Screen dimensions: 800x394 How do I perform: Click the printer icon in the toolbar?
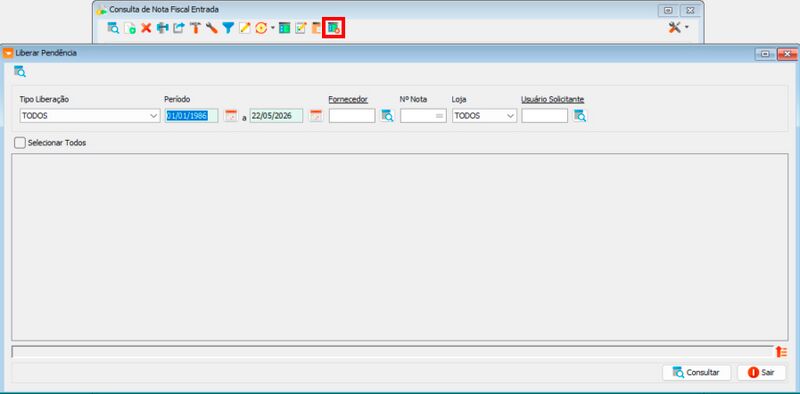coord(163,28)
